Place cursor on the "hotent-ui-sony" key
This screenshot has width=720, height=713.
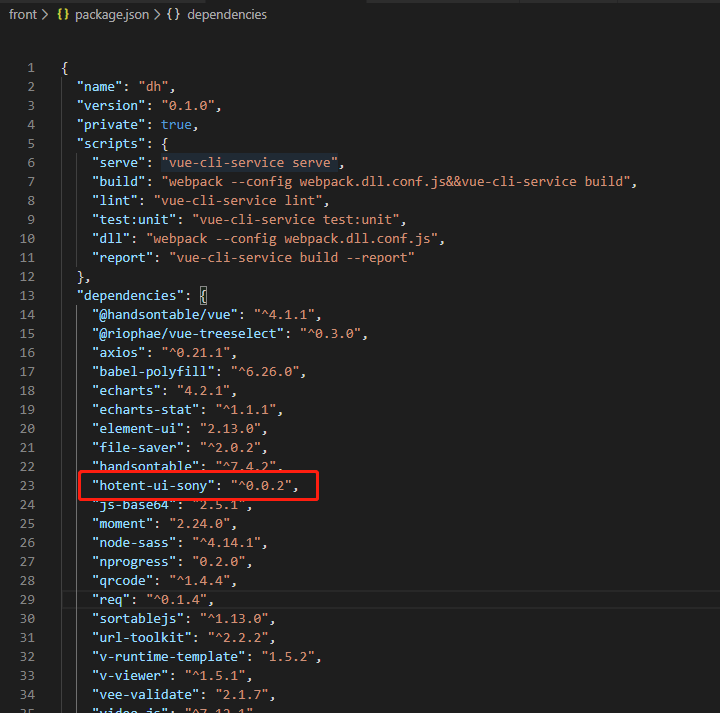pyautogui.click(x=152, y=485)
